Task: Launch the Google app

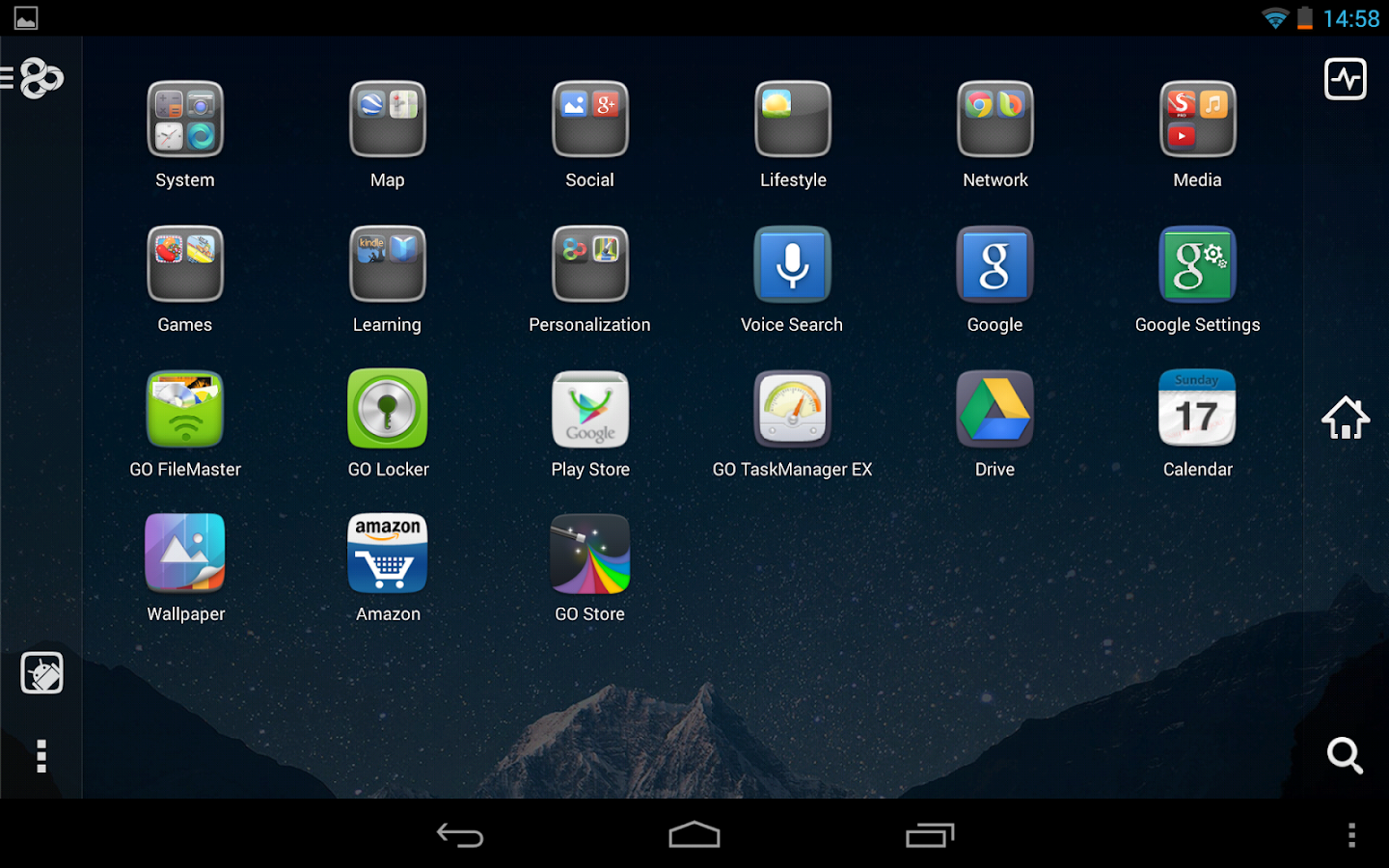Action: click(995, 264)
